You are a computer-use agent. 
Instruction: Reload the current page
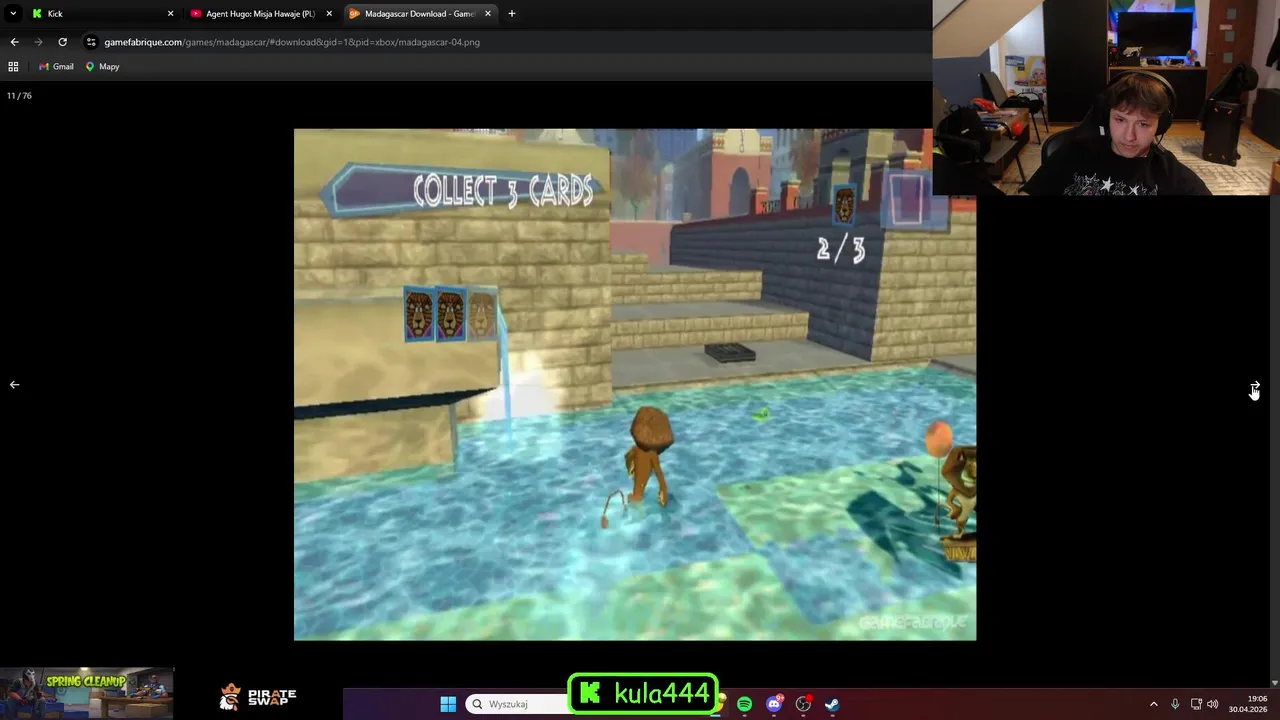click(x=62, y=42)
